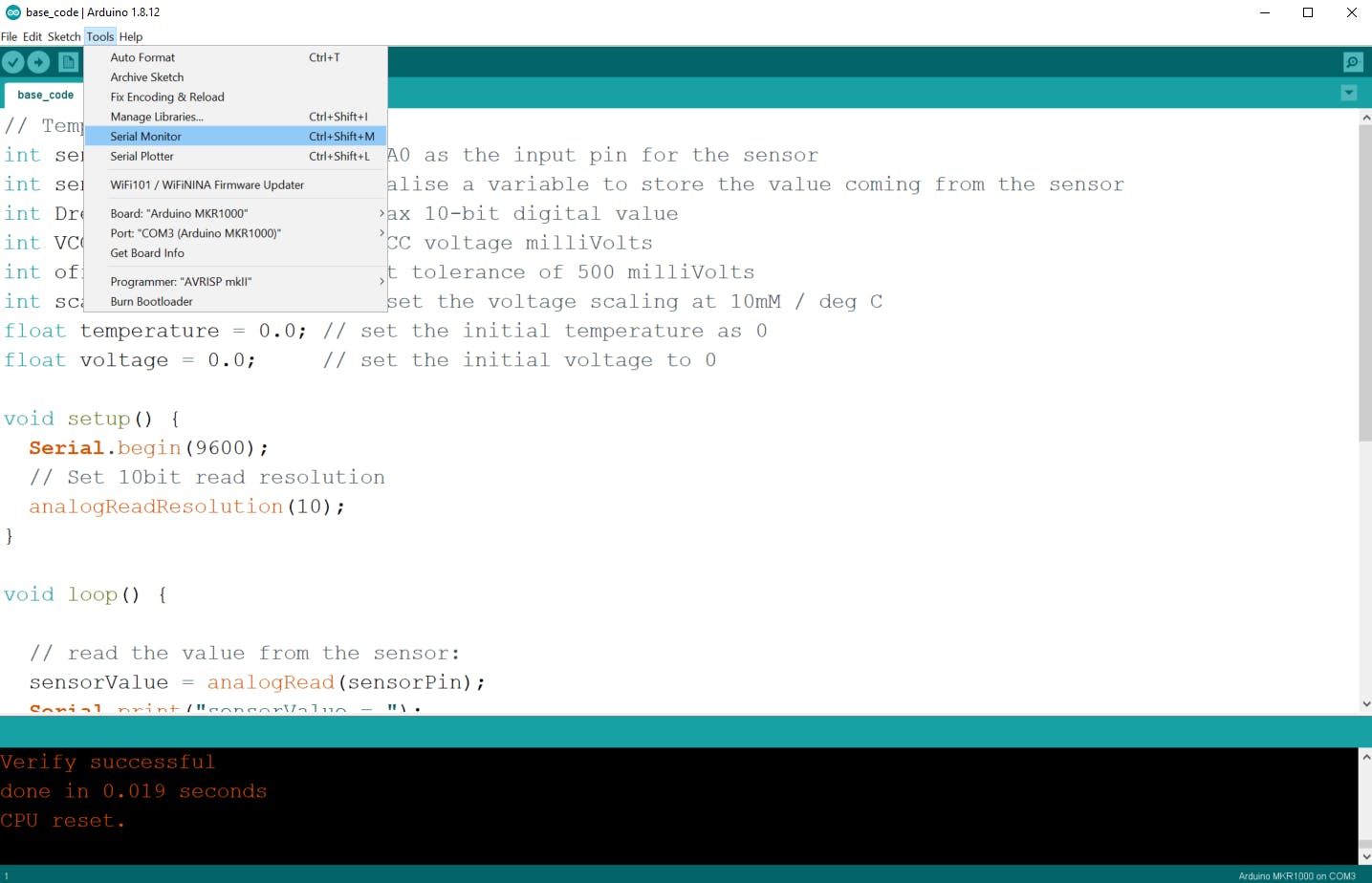1372x883 pixels.
Task: Open the tab options dropdown arrow
Action: tap(1349, 93)
